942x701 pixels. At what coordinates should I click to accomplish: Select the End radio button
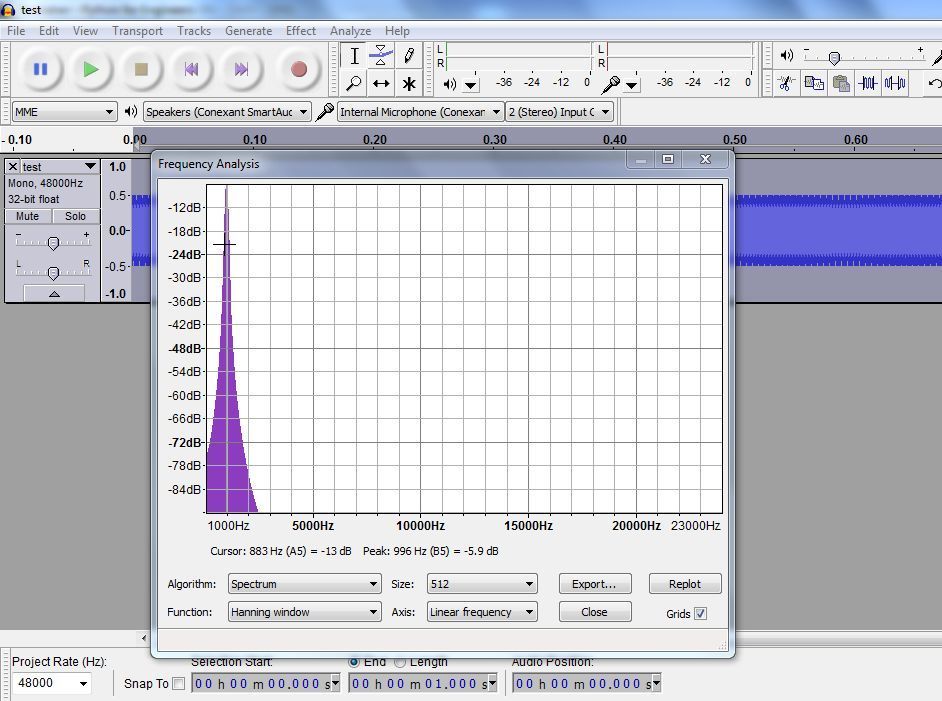(x=354, y=662)
